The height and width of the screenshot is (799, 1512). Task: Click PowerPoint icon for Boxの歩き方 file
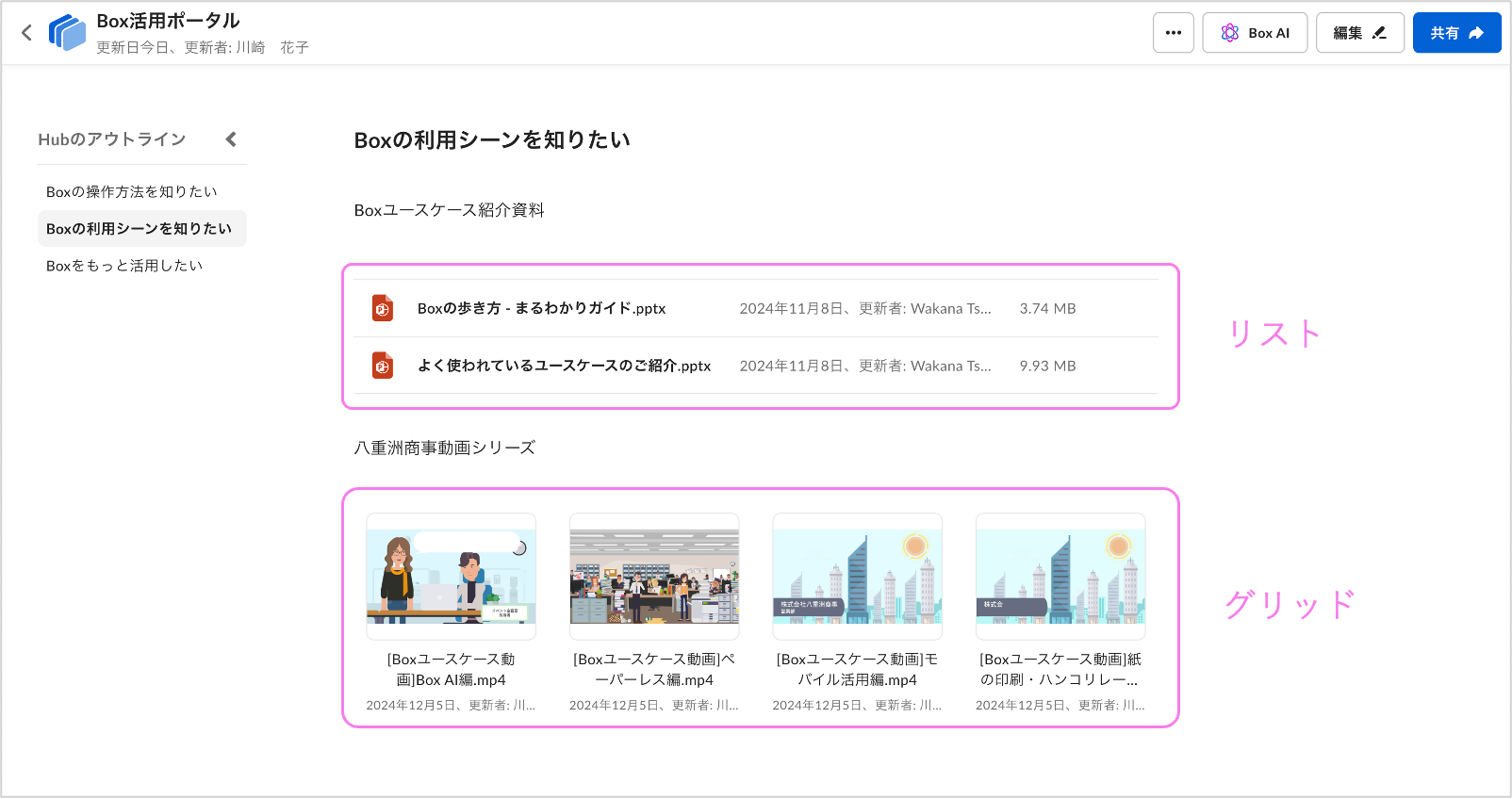(x=383, y=308)
